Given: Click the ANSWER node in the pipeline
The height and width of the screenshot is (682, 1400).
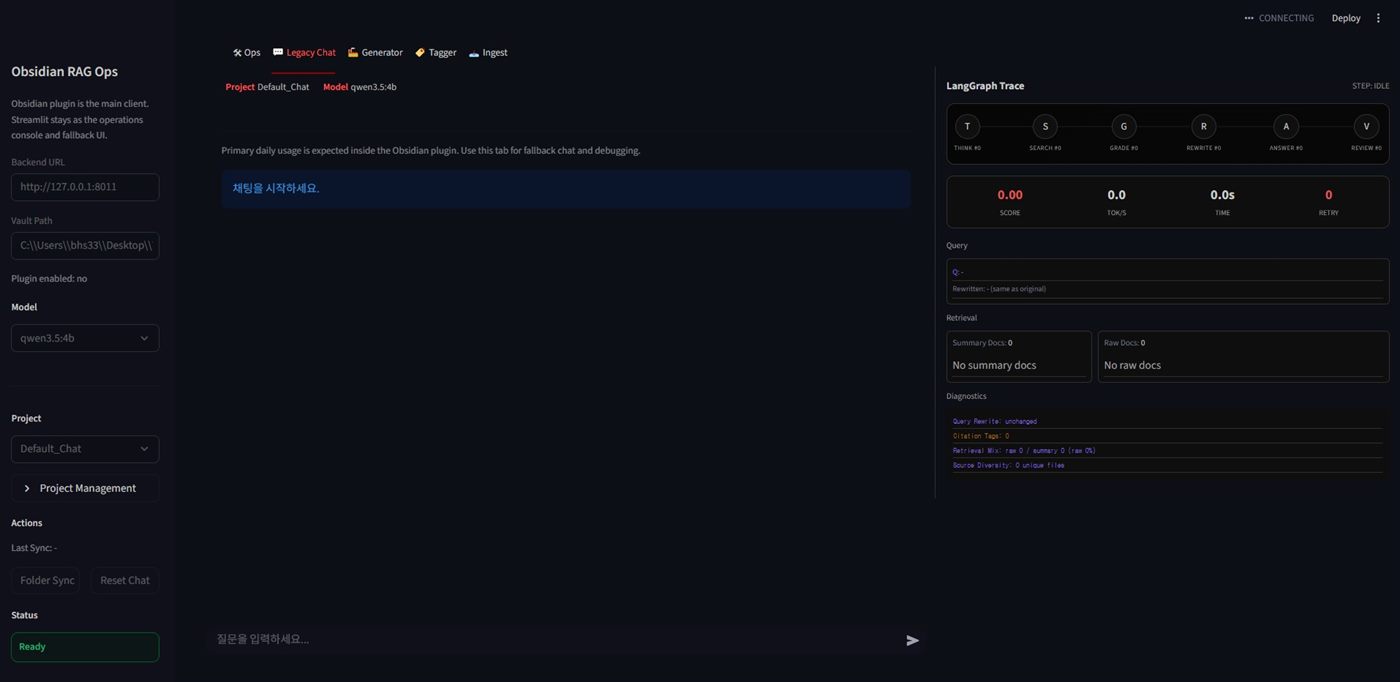Looking at the screenshot, I should point(1285,126).
